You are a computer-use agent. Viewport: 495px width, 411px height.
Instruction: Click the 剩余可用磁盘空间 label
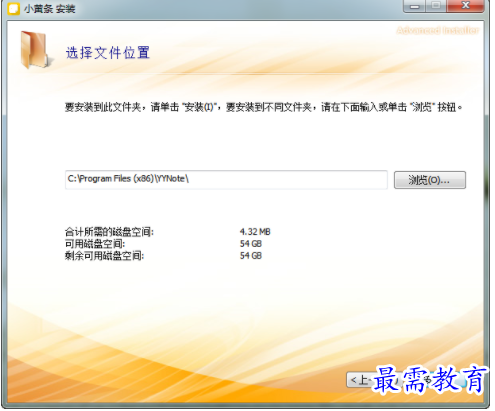104,256
